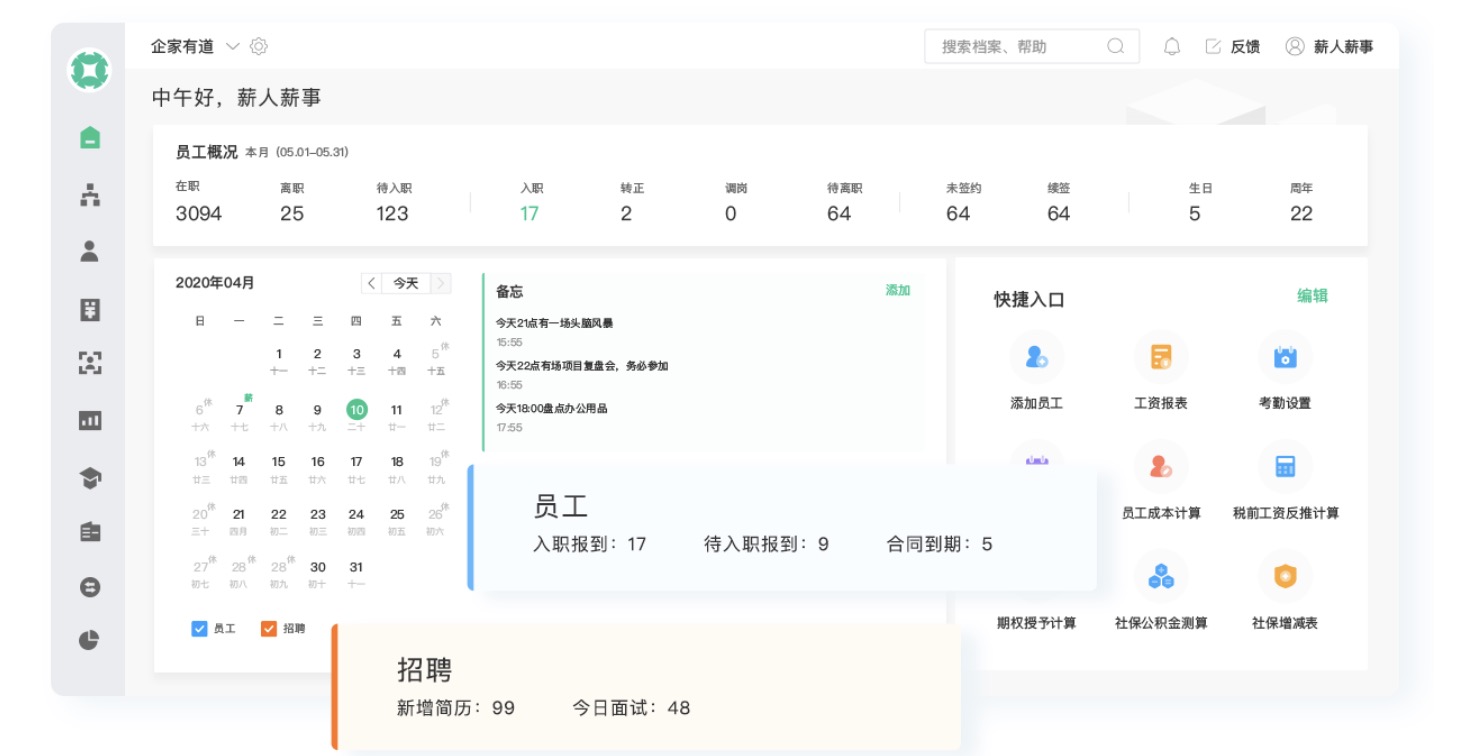Click 添加 to add a memo
Viewport: 1462px width, 756px height.
pyautogui.click(x=898, y=290)
